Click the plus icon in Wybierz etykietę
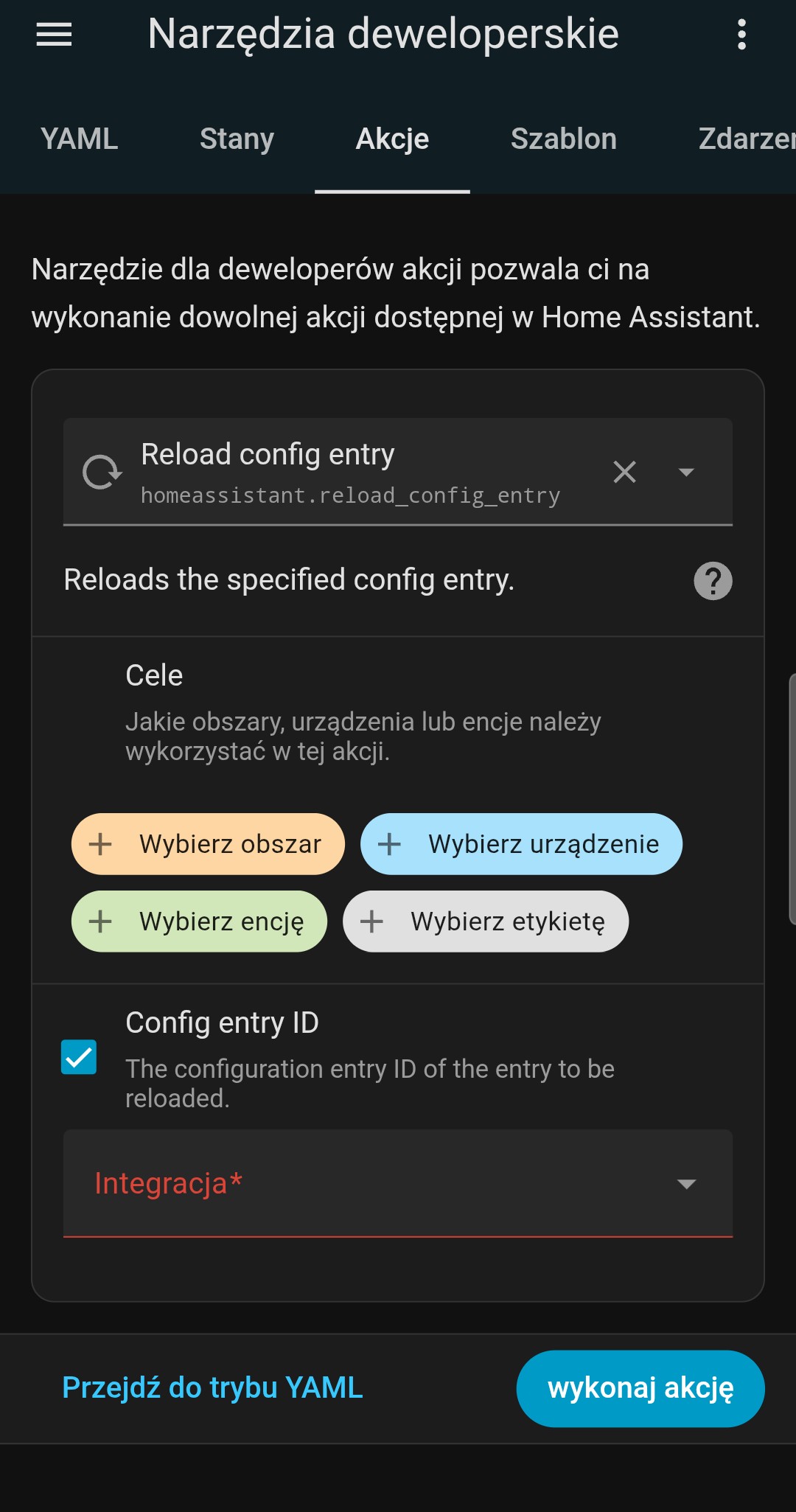The height and width of the screenshot is (1512, 796). pos(371,922)
